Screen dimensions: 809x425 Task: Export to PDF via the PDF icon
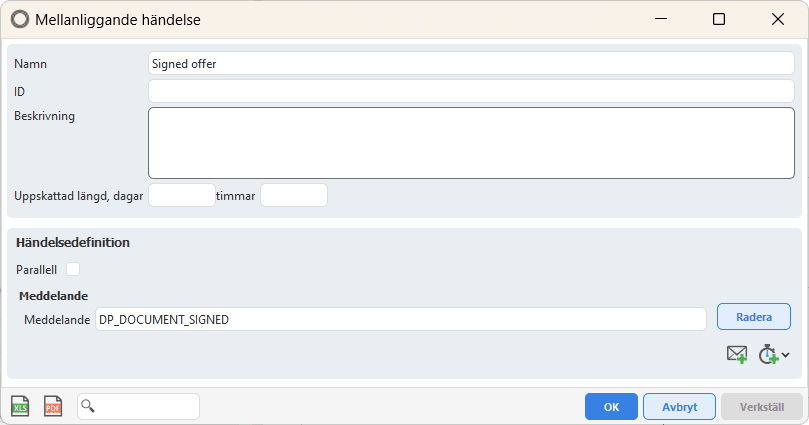pyautogui.click(x=53, y=406)
